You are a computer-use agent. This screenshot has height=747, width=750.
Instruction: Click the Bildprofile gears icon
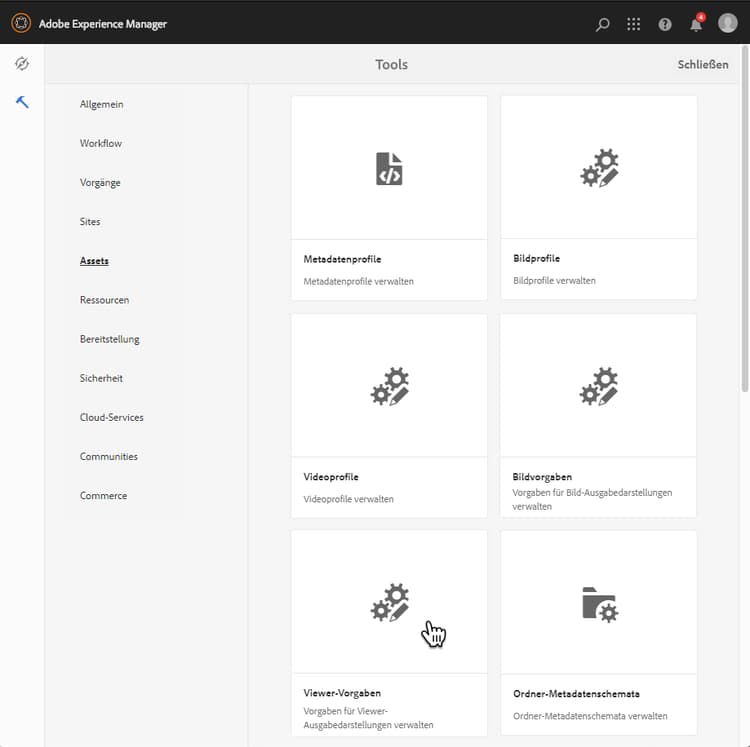click(x=599, y=168)
